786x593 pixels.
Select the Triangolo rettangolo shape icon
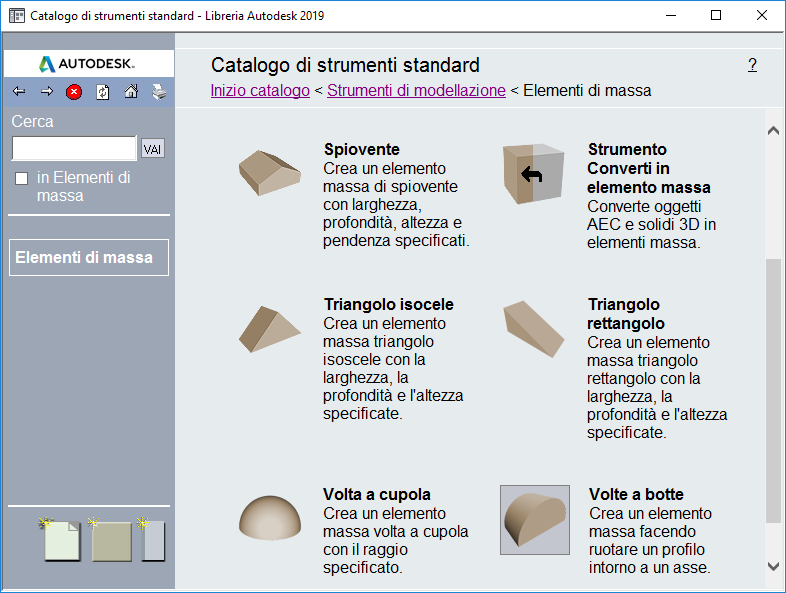tap(534, 329)
